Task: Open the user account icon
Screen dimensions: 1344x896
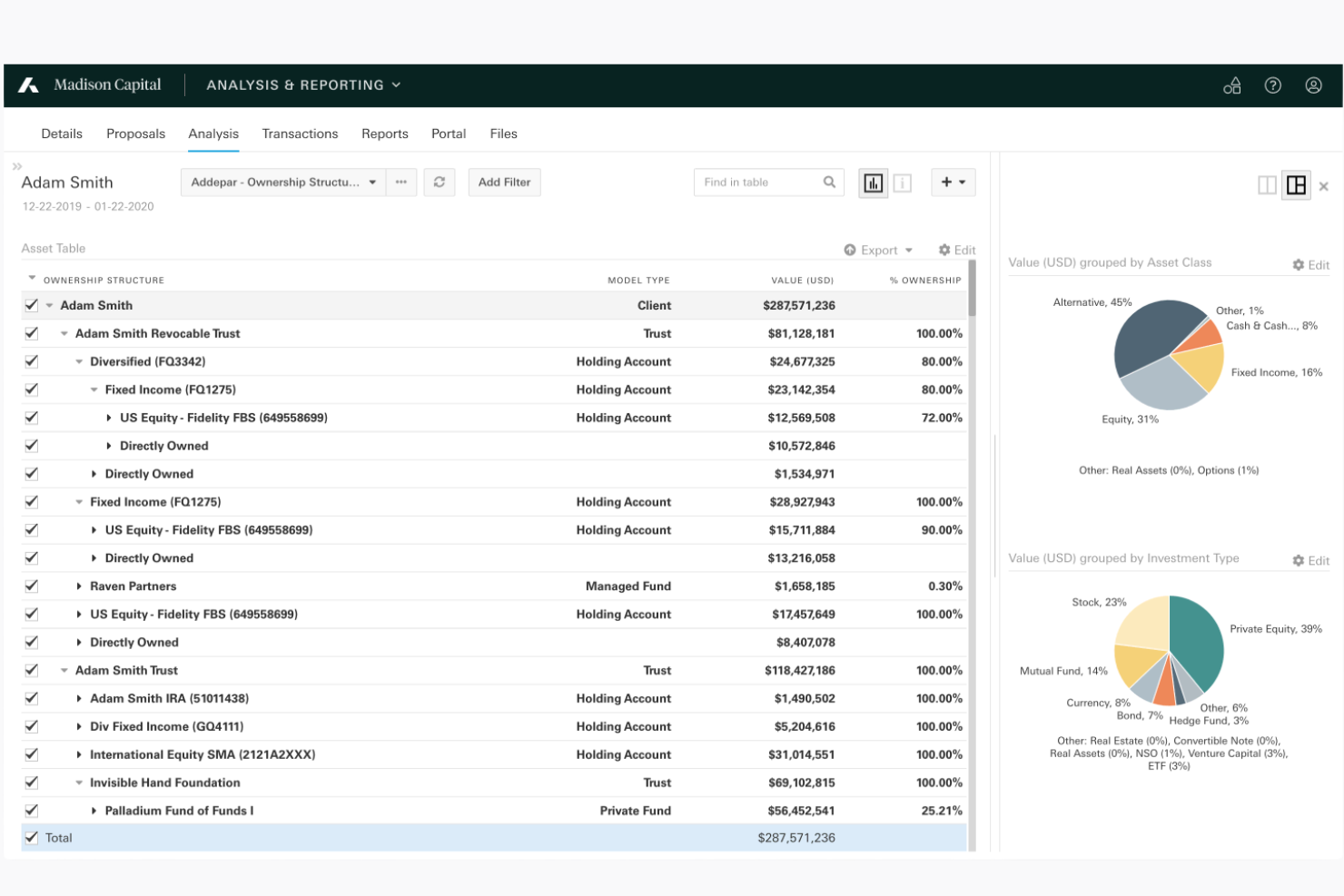Action: click(x=1313, y=84)
